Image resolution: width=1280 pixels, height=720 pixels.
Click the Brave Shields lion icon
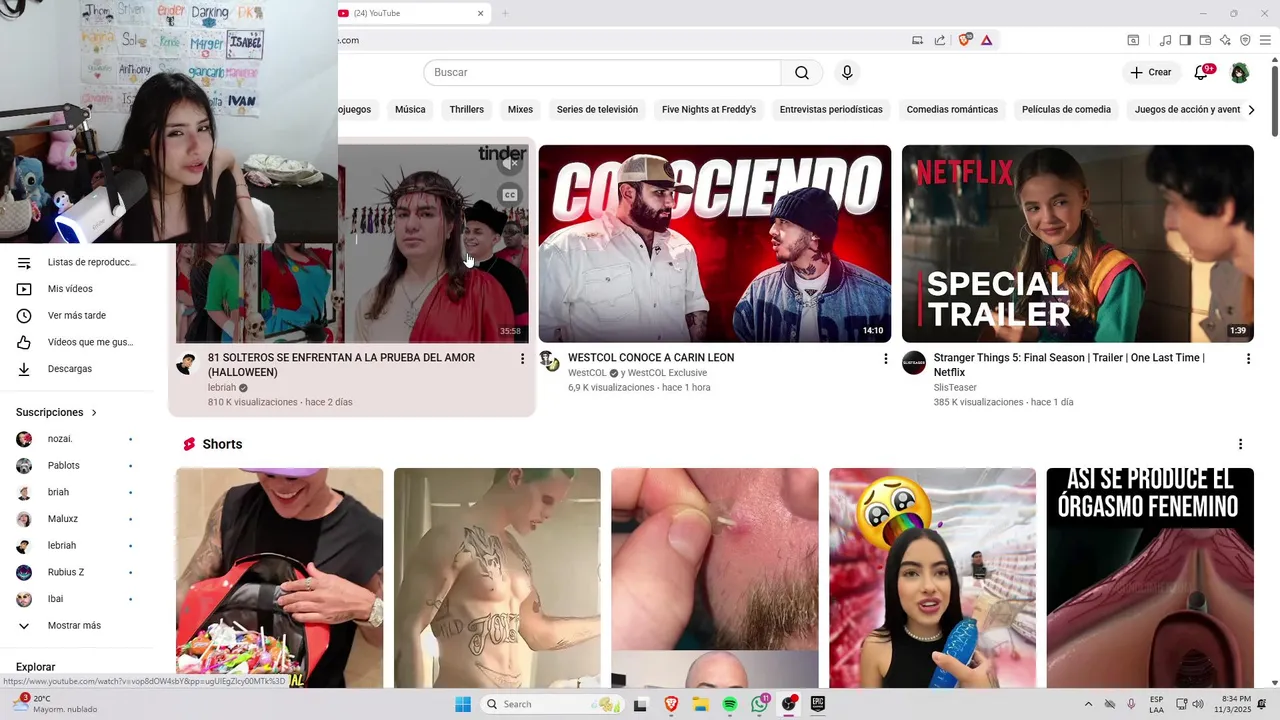tap(965, 40)
